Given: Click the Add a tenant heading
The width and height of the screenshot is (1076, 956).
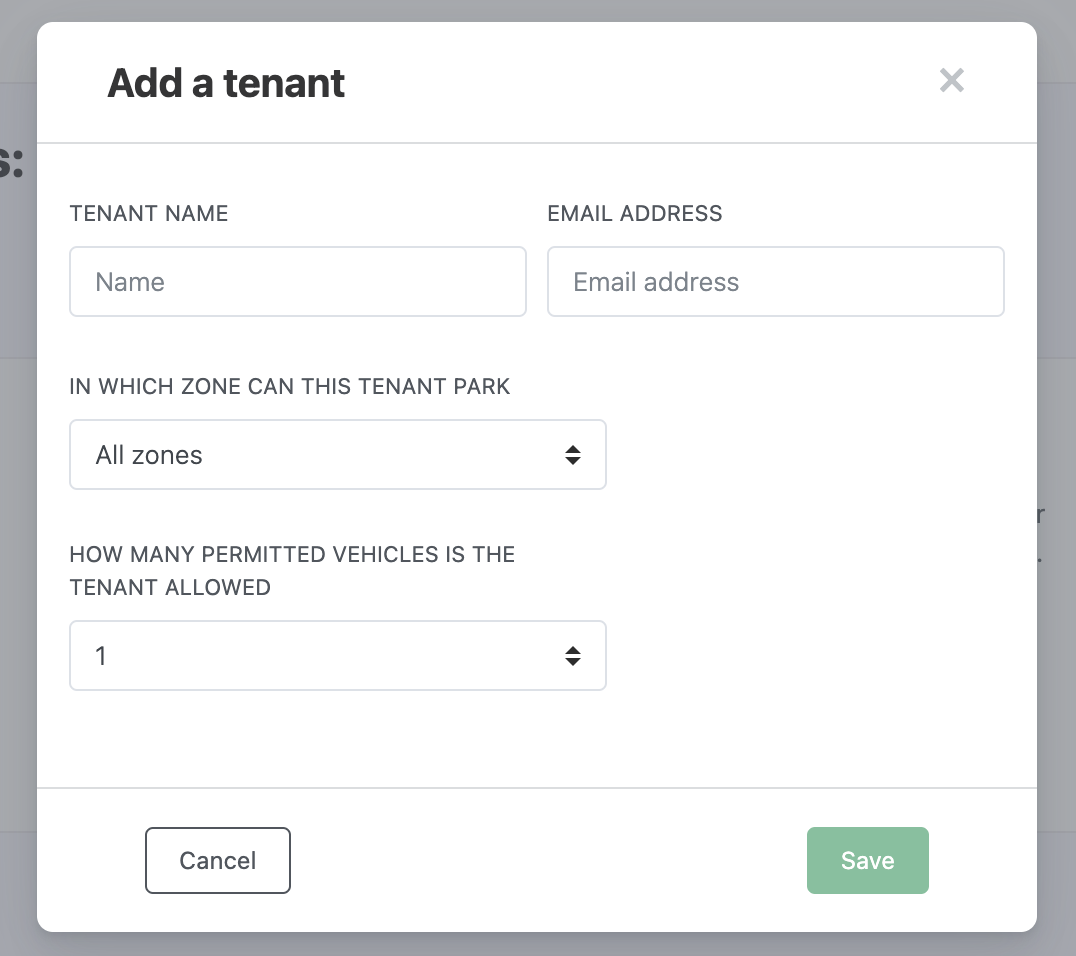Looking at the screenshot, I should [x=226, y=83].
